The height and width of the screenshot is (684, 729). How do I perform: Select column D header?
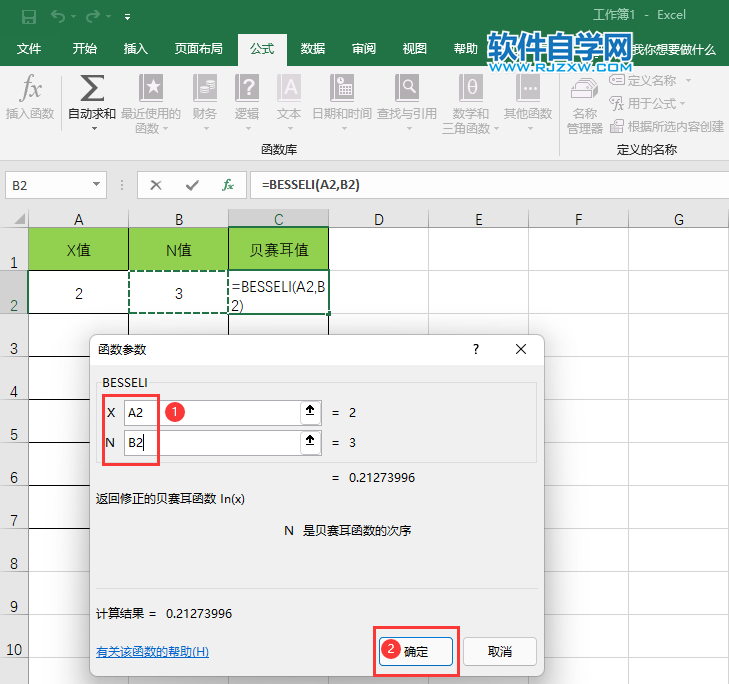point(378,219)
